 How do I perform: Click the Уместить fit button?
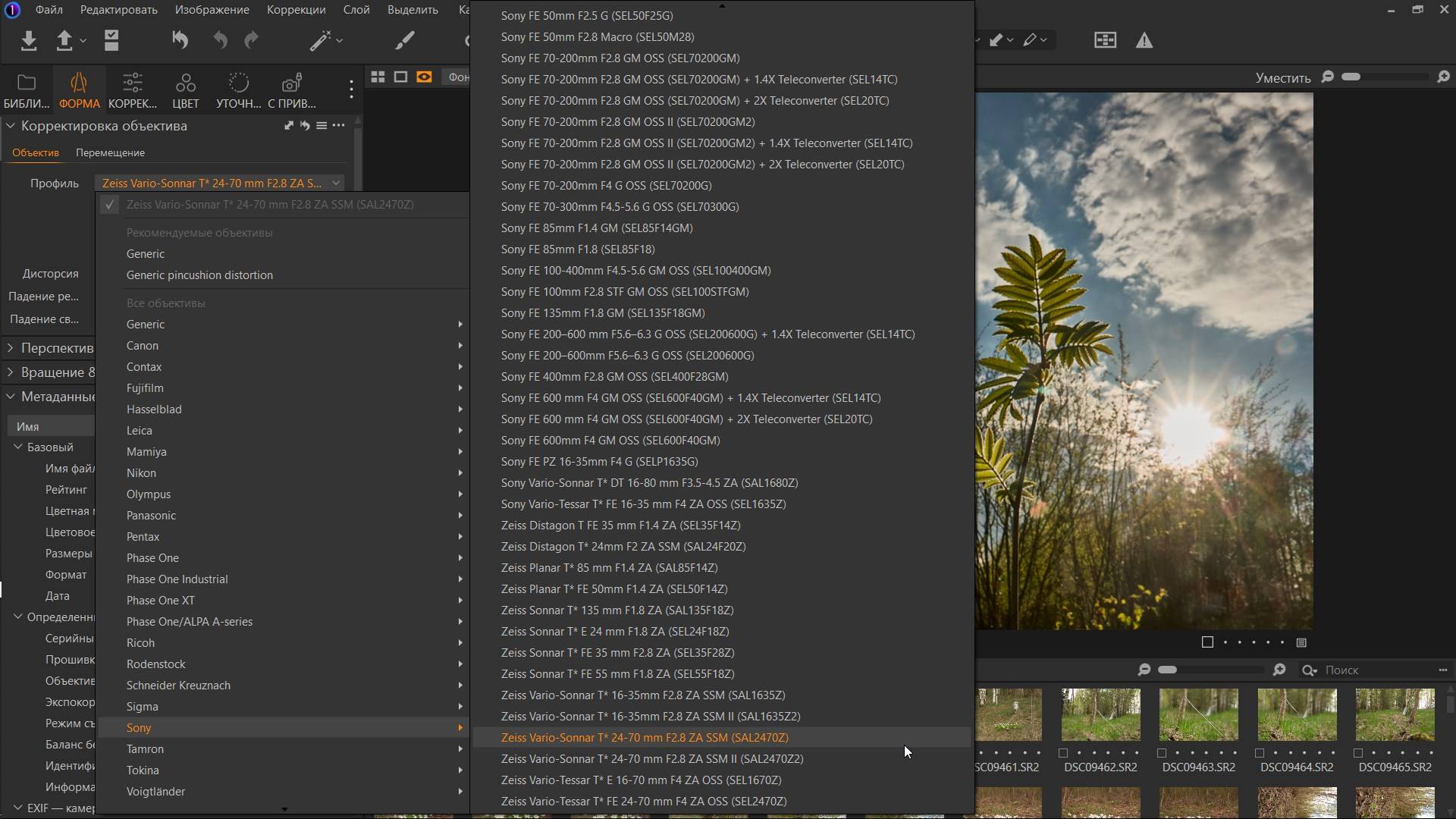1282,77
